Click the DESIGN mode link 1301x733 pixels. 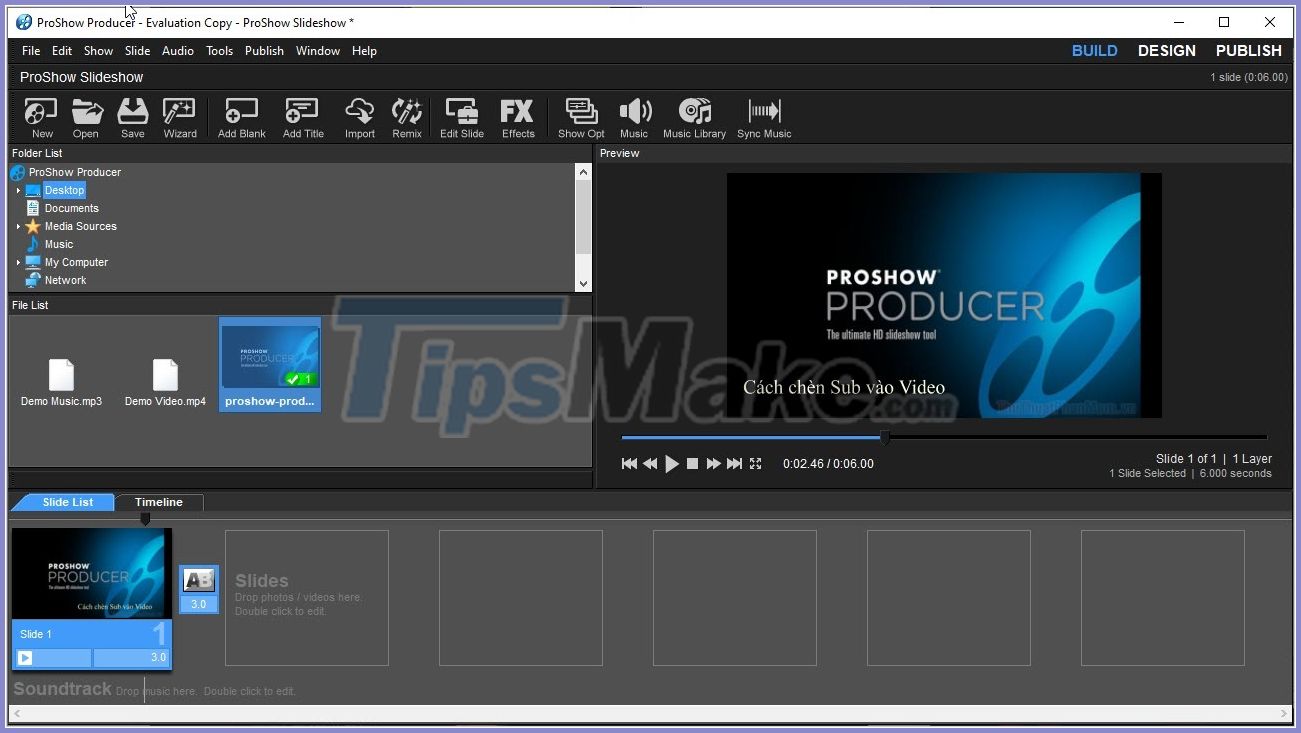(x=1166, y=50)
